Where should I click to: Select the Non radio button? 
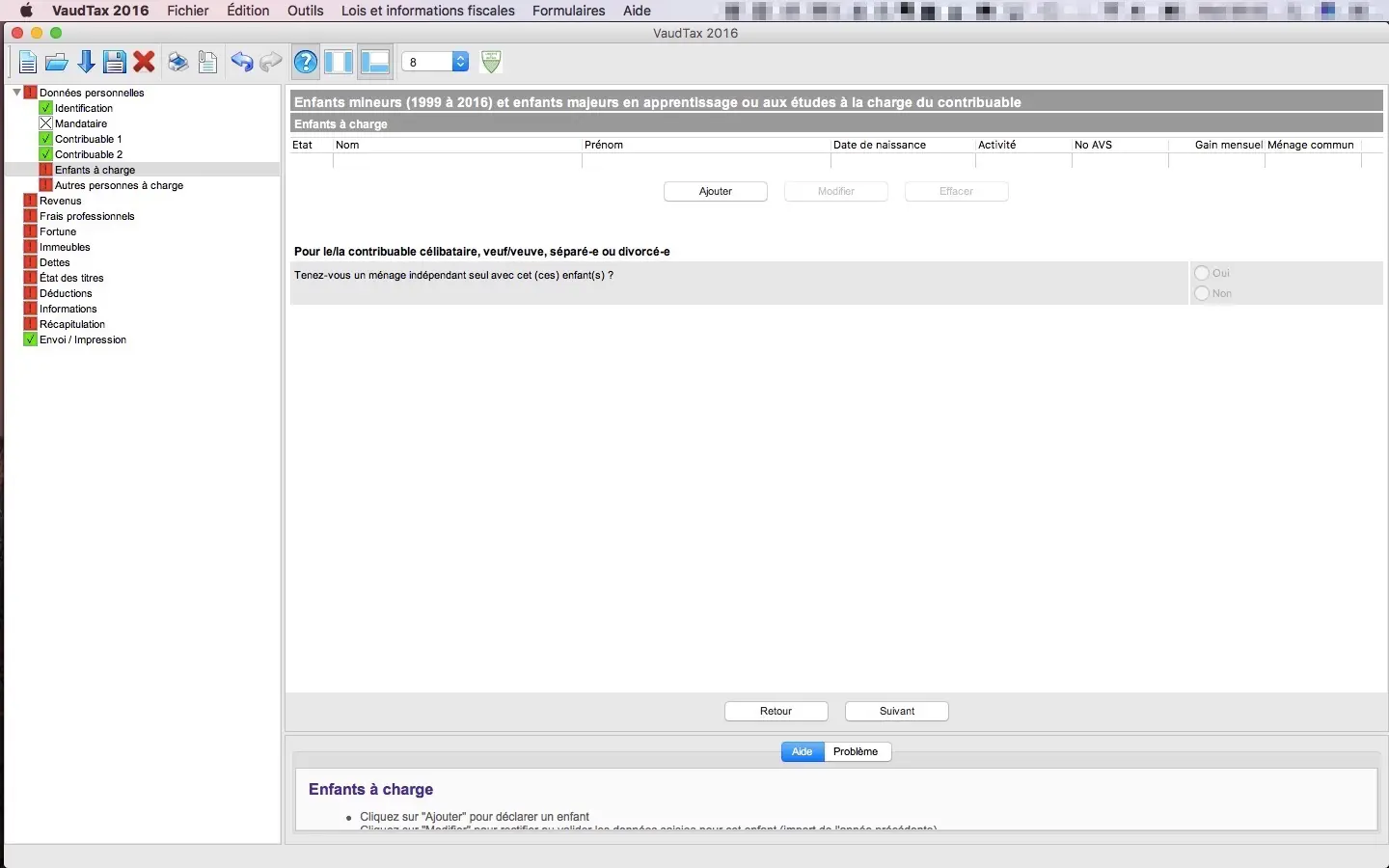(x=1202, y=293)
